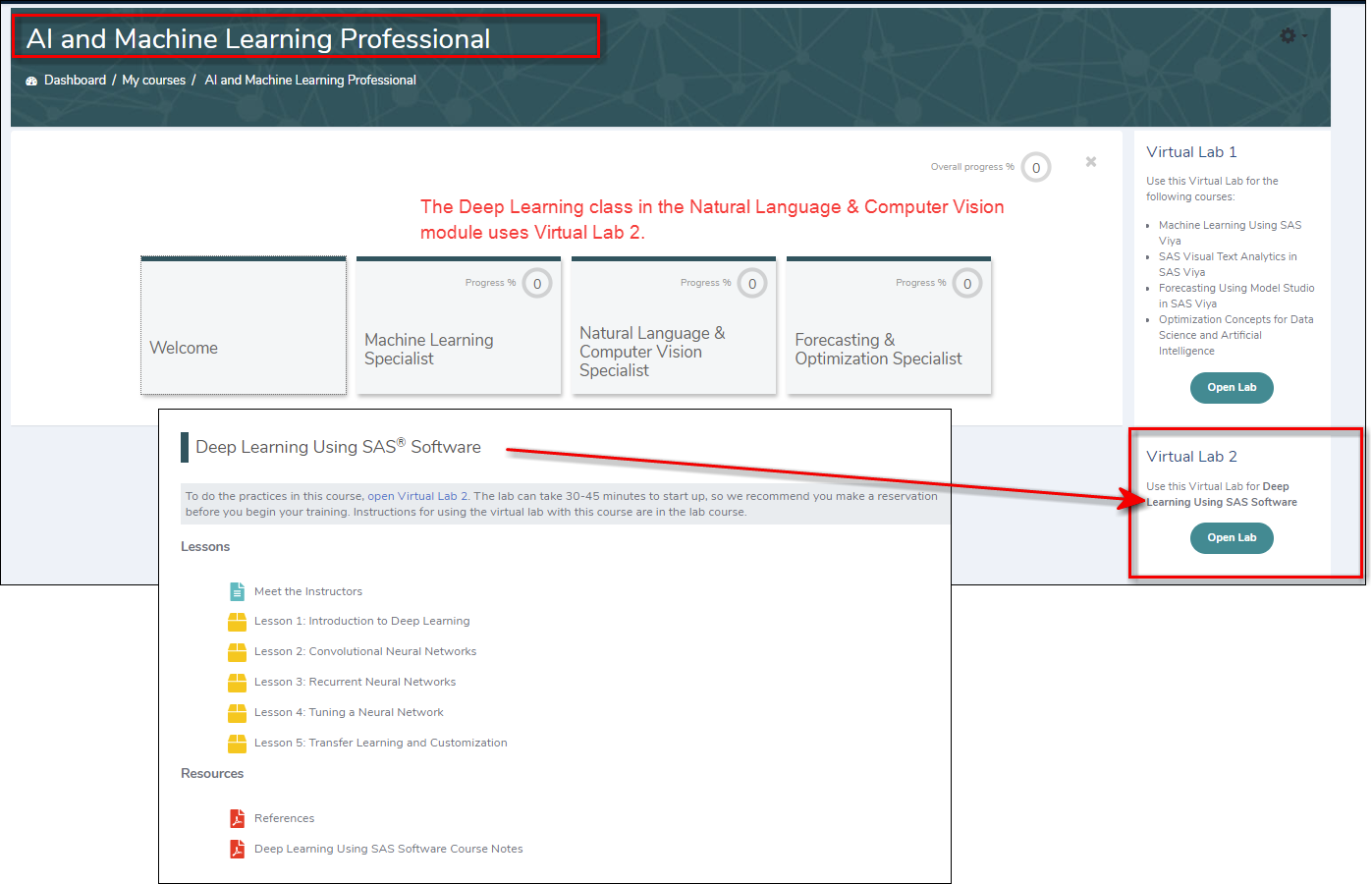1372x884 pixels.
Task: Open Lab for Virtual Lab 2
Action: pos(1232,537)
